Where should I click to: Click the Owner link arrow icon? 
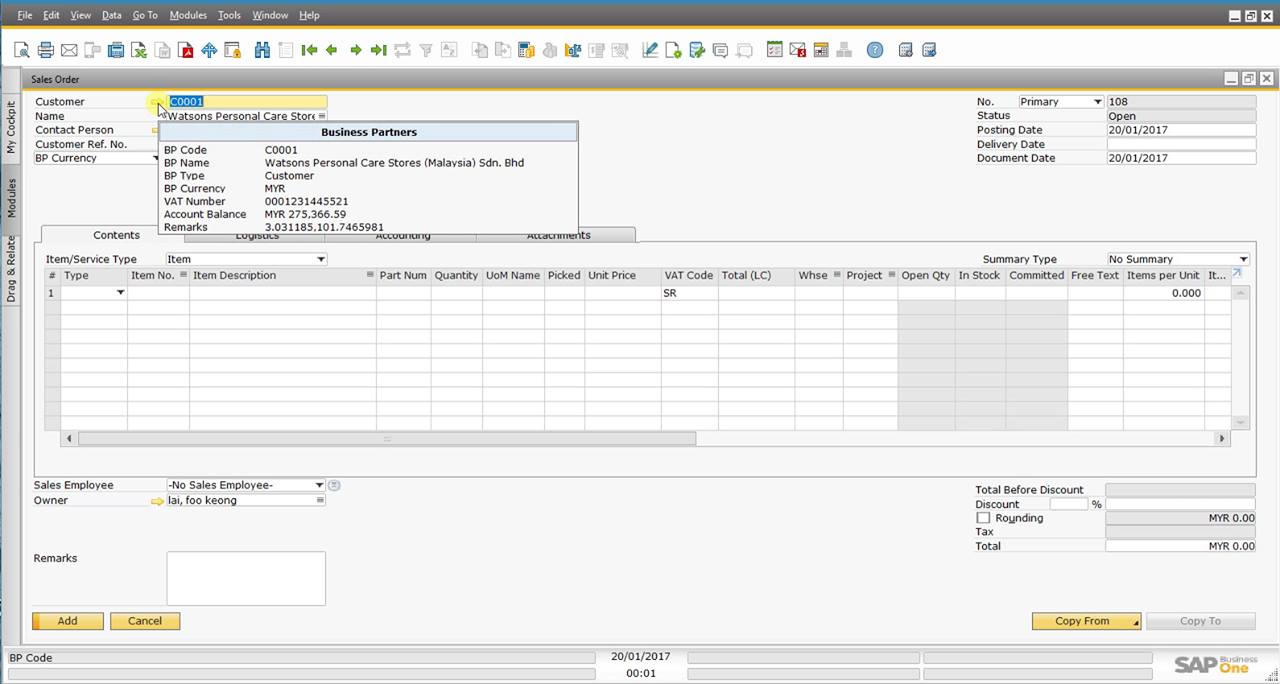click(x=157, y=501)
